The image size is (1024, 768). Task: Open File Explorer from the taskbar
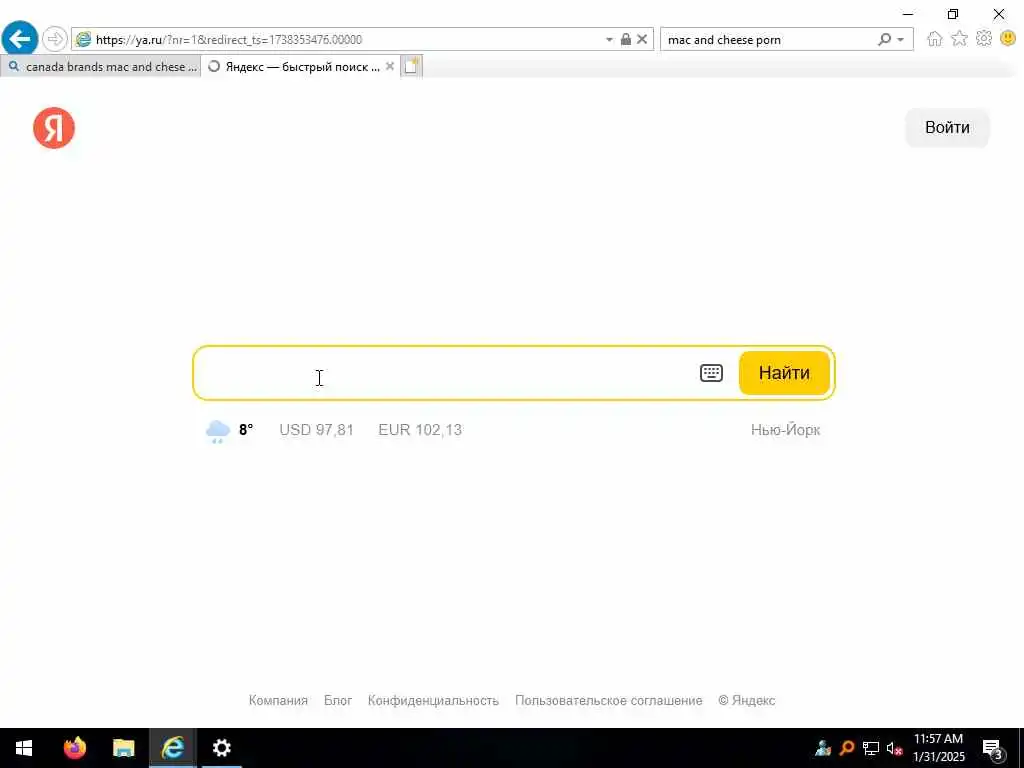coord(123,748)
